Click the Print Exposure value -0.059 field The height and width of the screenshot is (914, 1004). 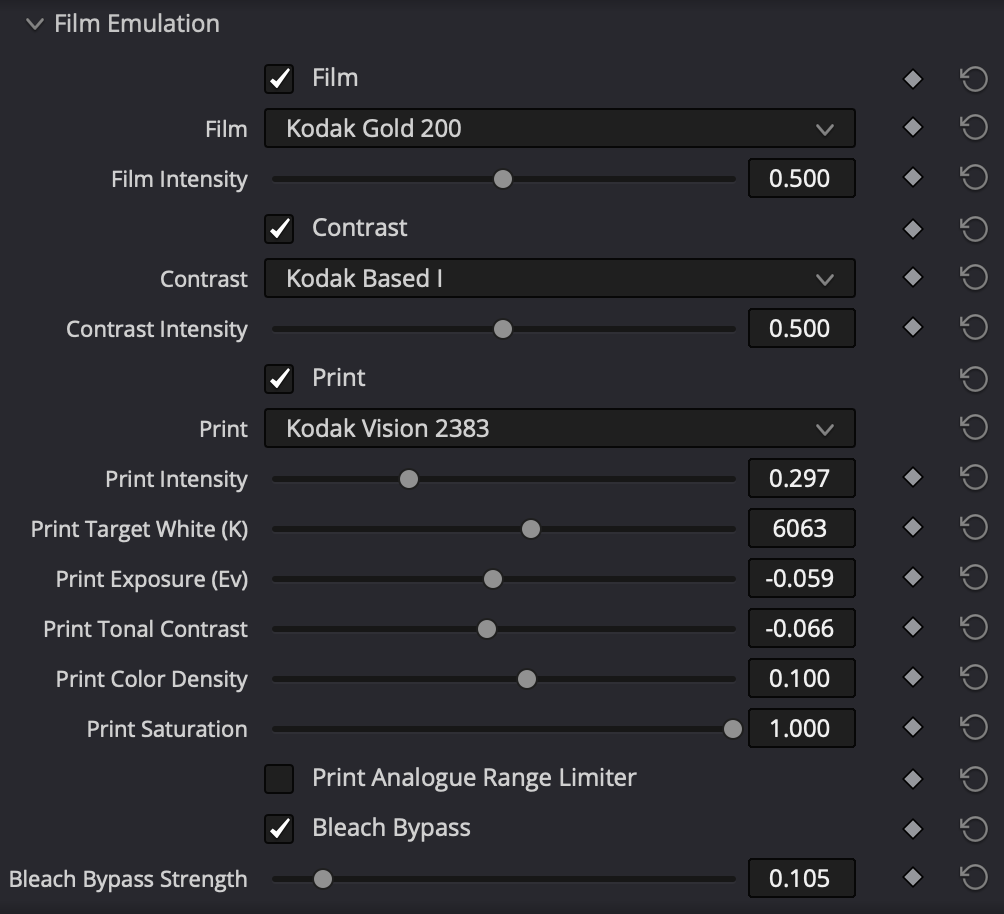[x=802, y=578]
